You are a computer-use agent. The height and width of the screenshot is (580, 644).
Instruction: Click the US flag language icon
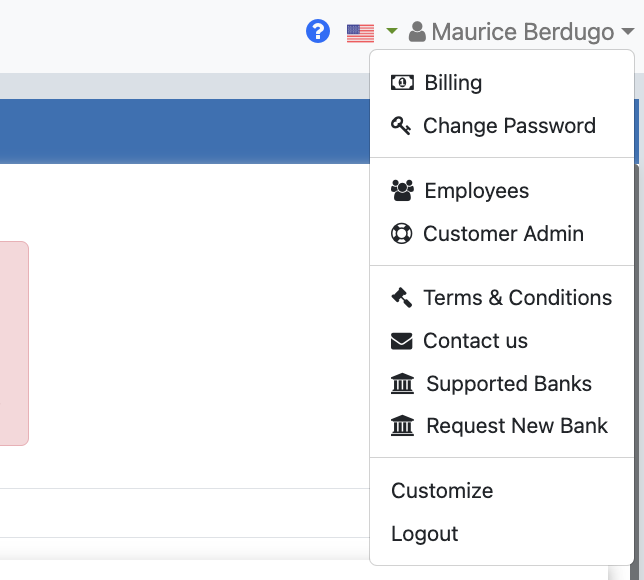pos(360,33)
